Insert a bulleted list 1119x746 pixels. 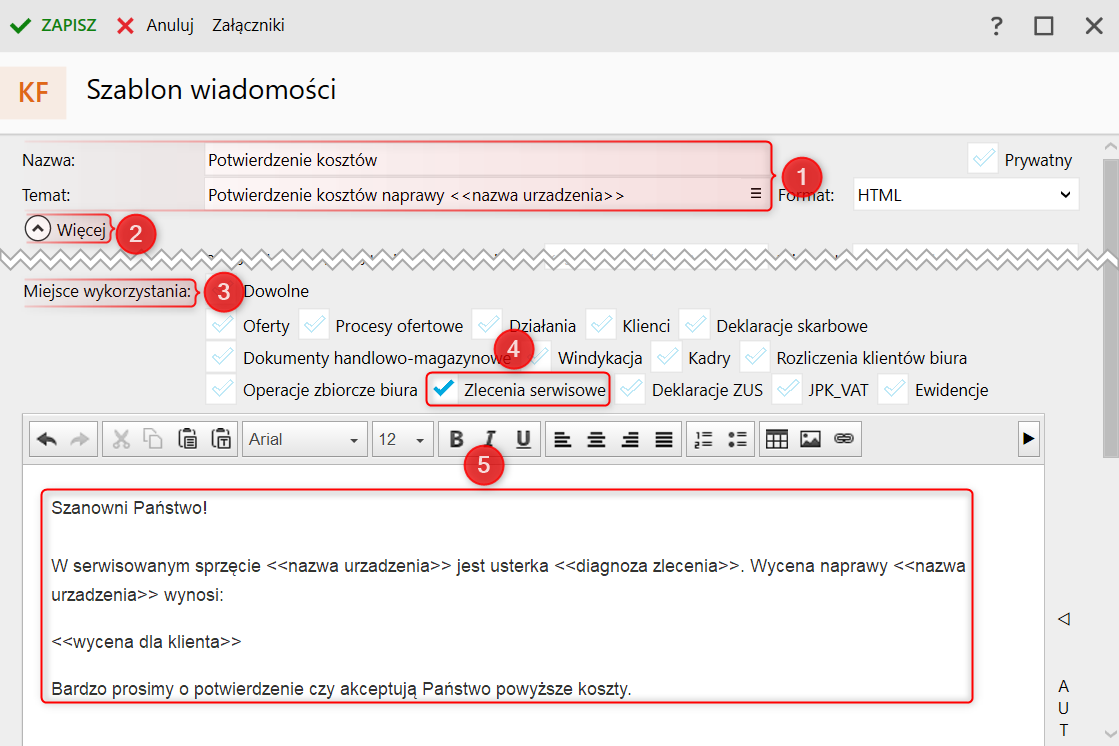pyautogui.click(x=737, y=439)
